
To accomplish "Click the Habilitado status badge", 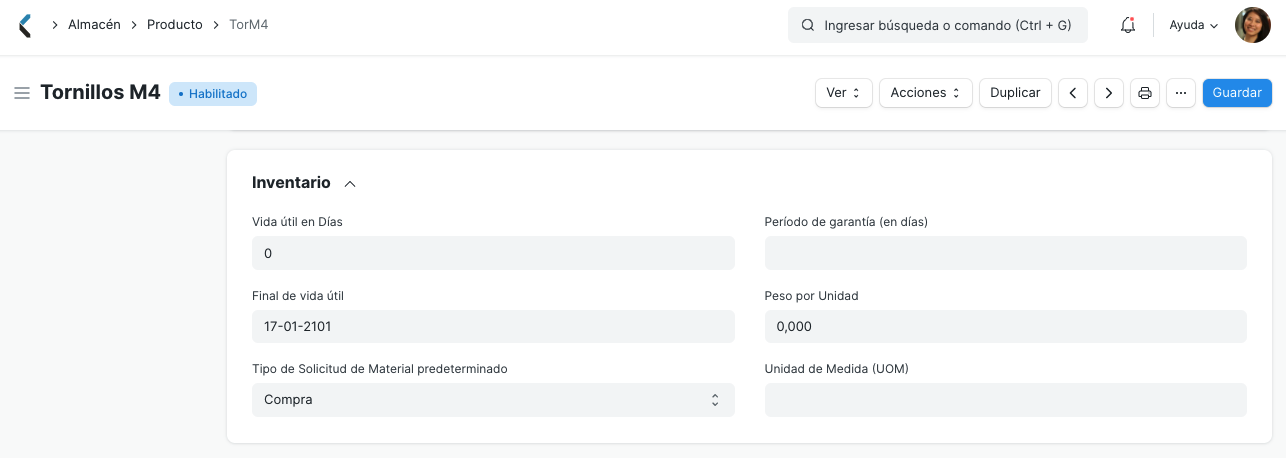I will [213, 94].
